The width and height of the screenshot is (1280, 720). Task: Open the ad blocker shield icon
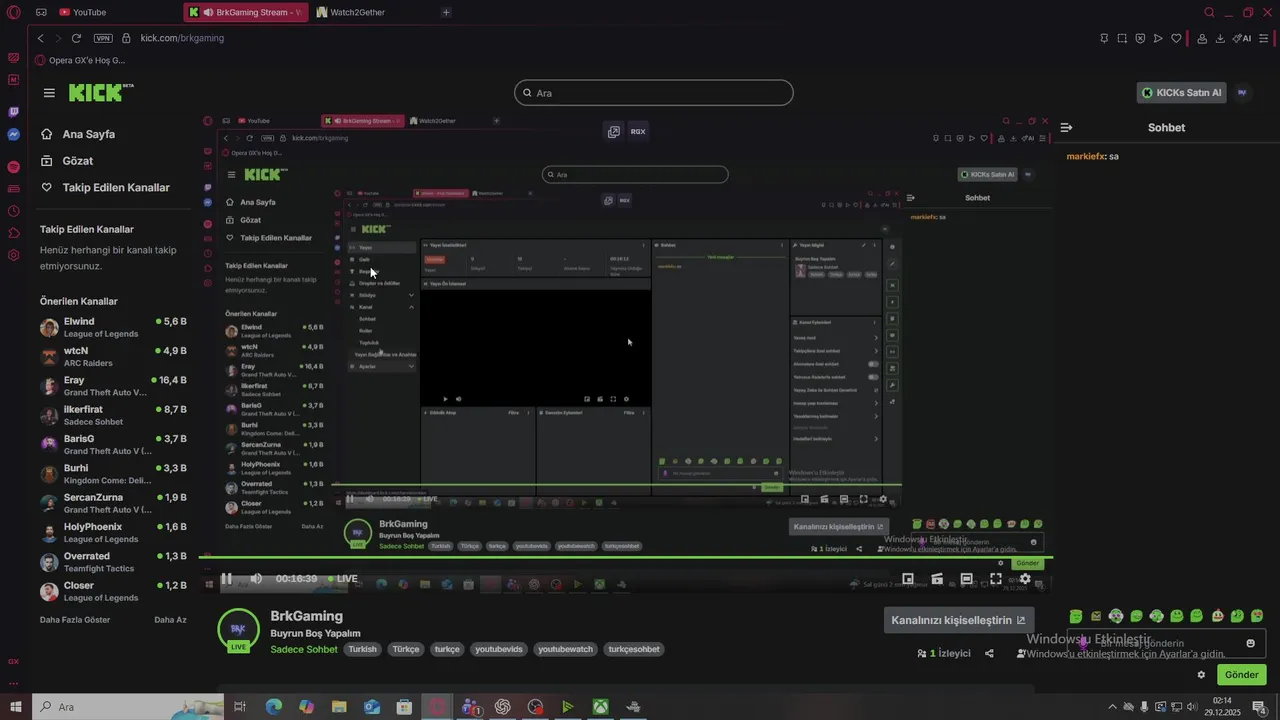click(1140, 38)
